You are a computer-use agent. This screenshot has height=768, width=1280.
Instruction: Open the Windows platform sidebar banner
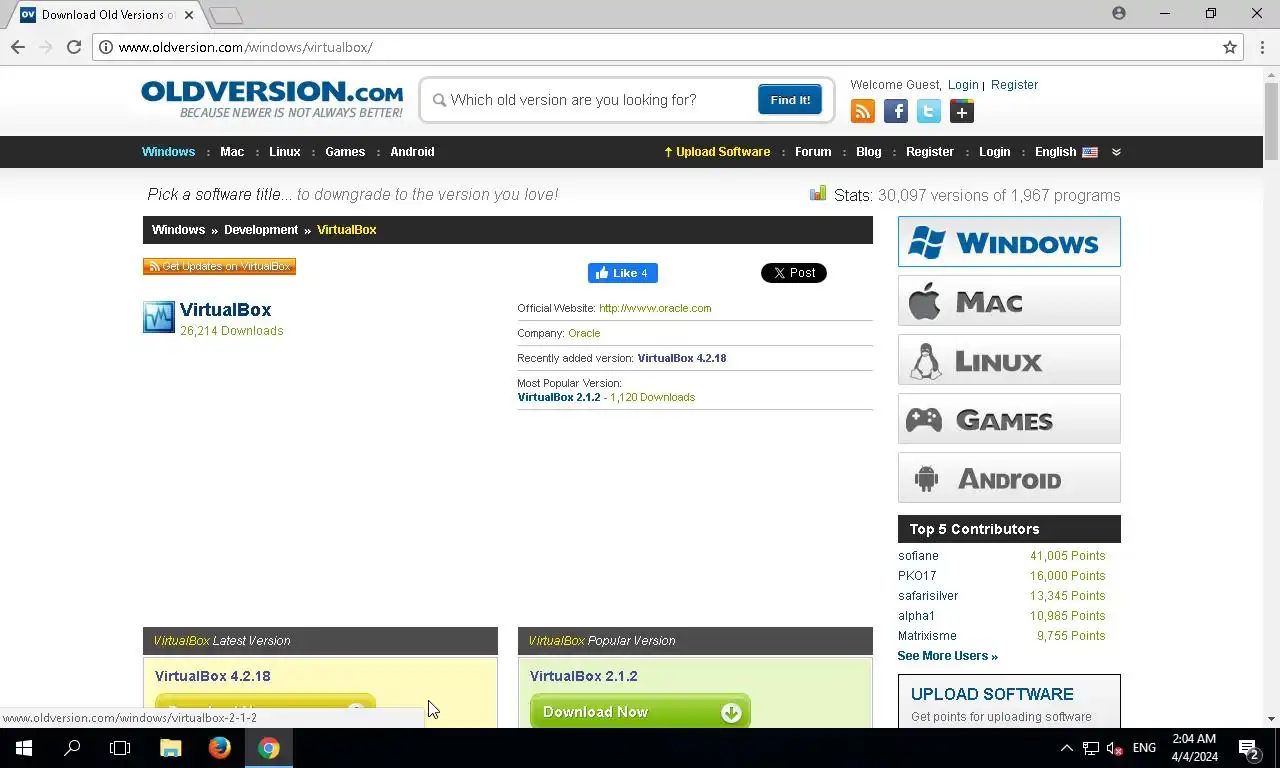[x=1009, y=242]
